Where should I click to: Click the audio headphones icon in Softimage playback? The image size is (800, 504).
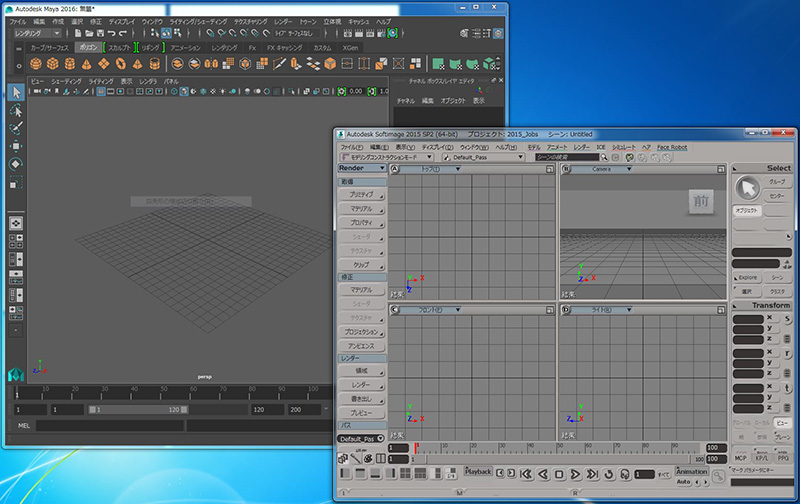pyautogui.click(x=625, y=474)
